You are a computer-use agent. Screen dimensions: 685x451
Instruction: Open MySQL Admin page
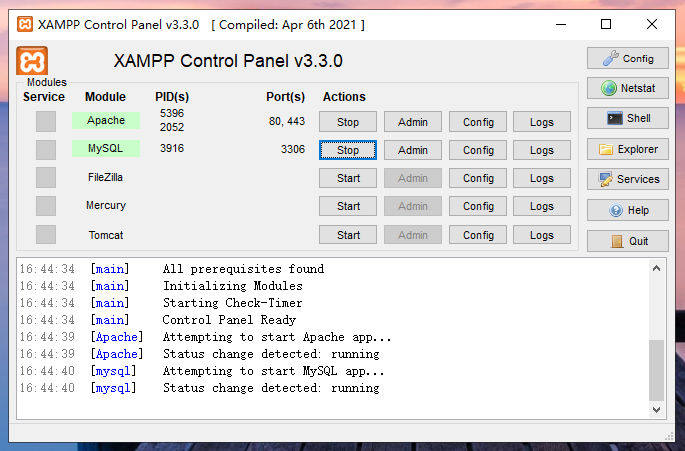tap(413, 150)
